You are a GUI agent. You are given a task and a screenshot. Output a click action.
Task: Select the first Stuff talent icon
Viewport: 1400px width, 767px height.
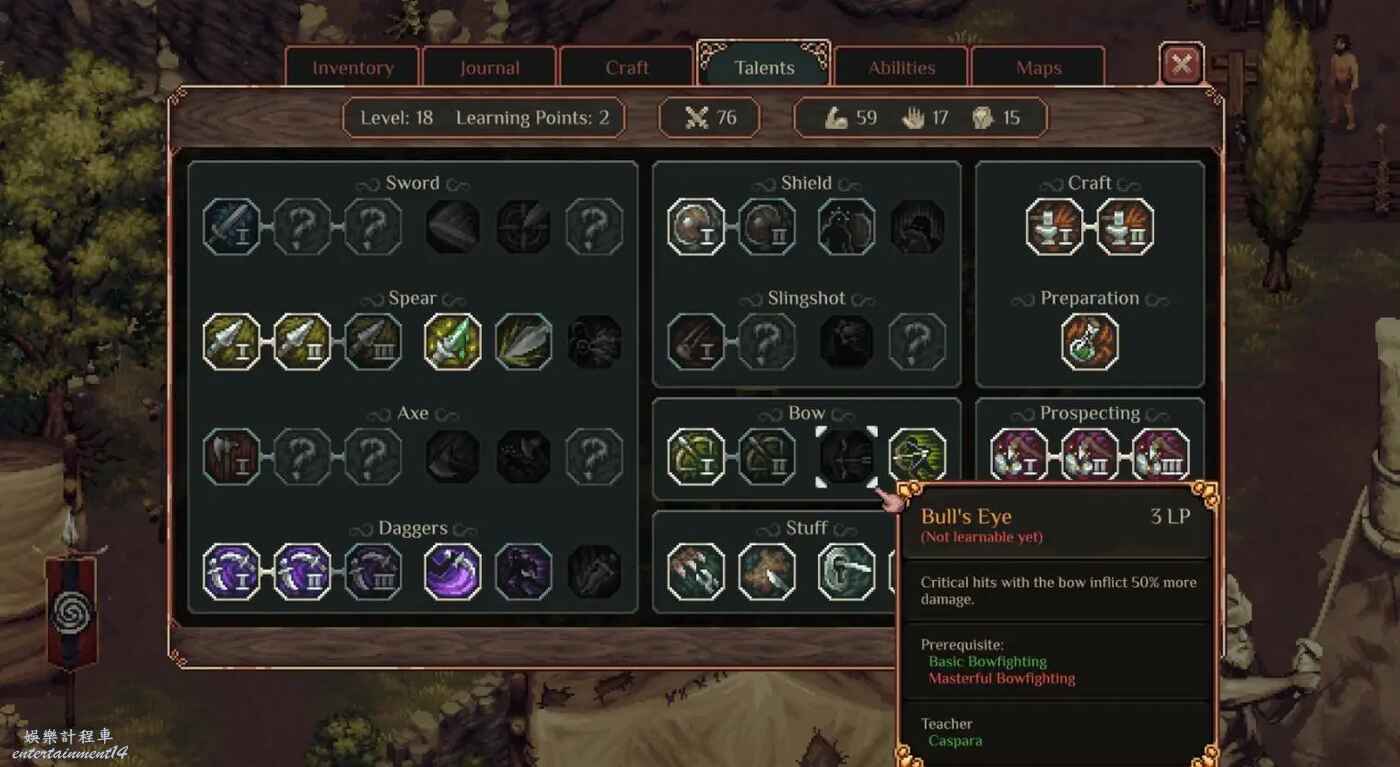(x=696, y=572)
